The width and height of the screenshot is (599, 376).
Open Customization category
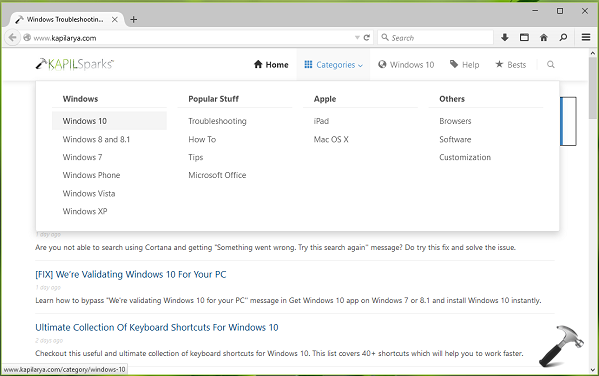point(465,157)
